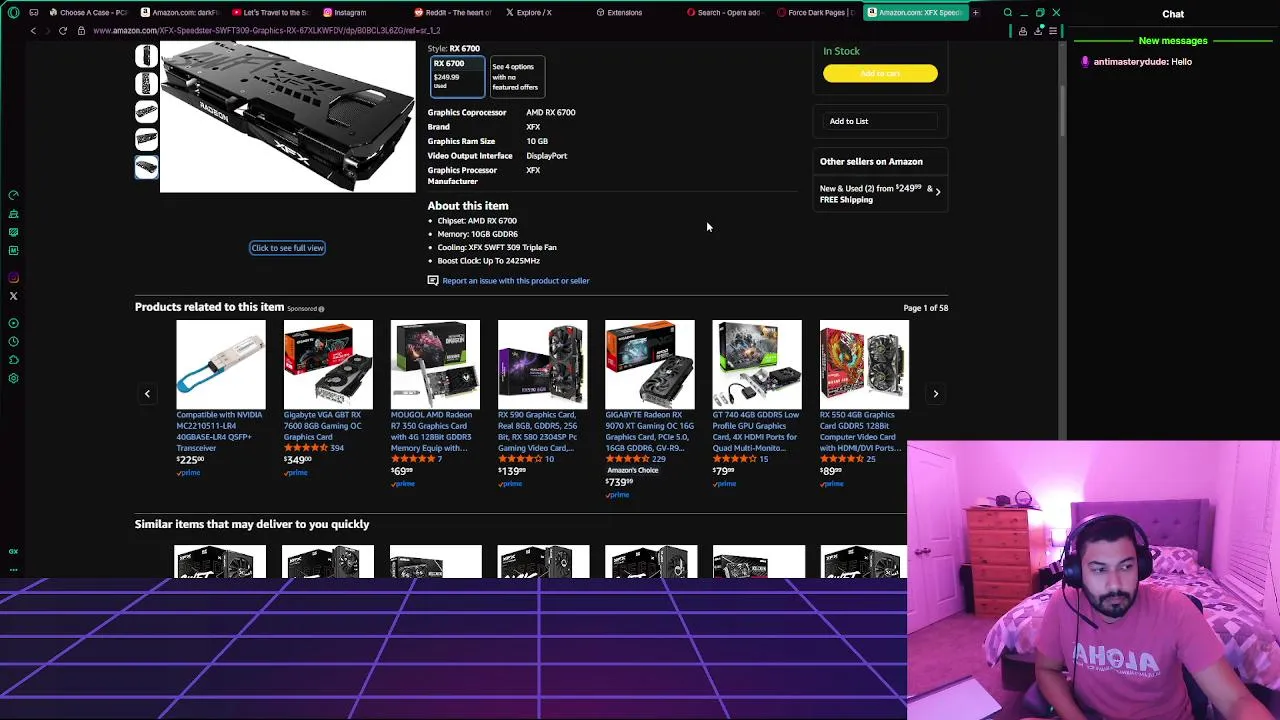Viewport: 1280px width, 720px height.
Task: Click RX 9070 XT product image
Action: click(x=650, y=365)
